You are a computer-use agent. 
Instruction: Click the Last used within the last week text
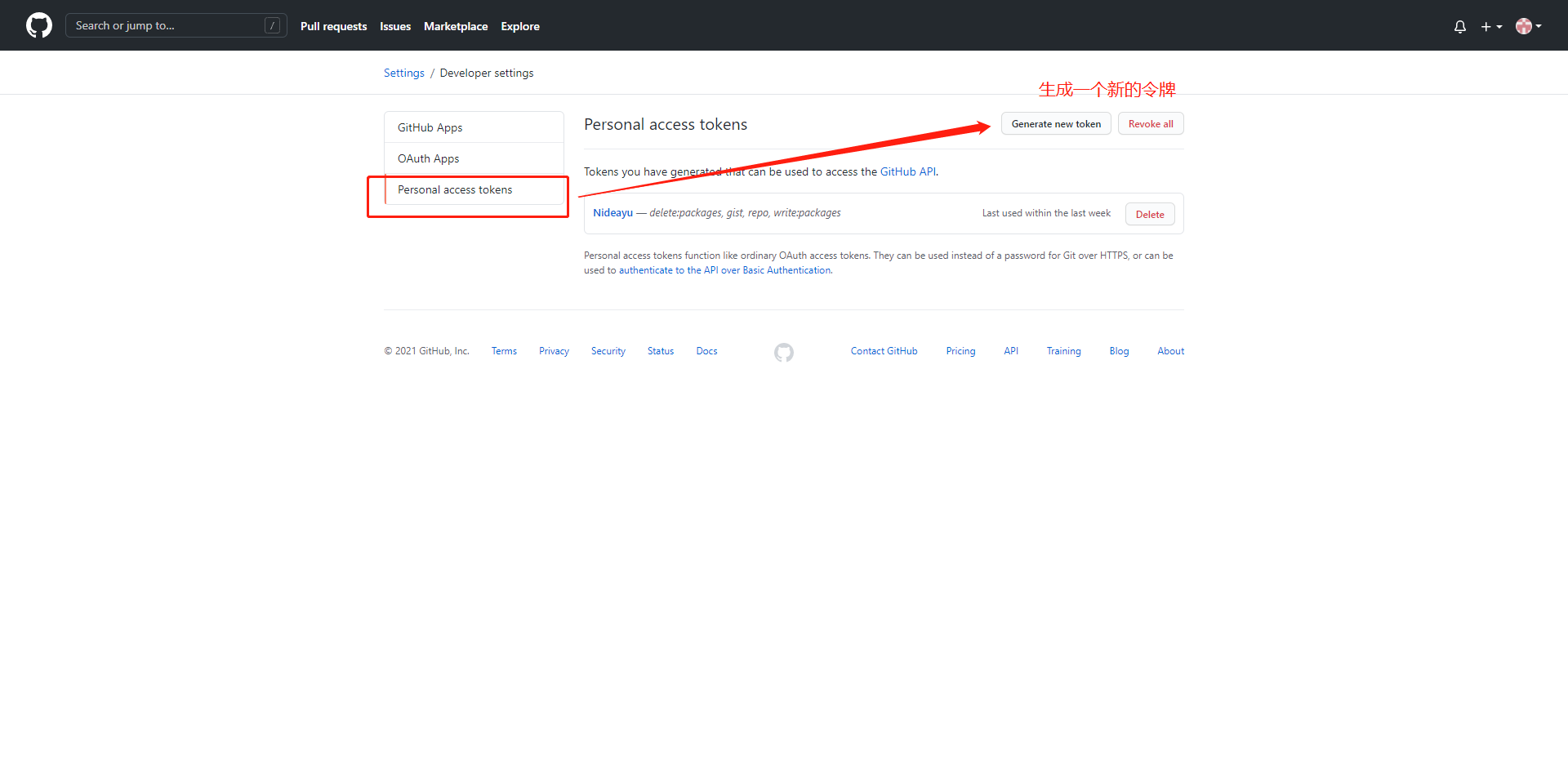point(1046,213)
